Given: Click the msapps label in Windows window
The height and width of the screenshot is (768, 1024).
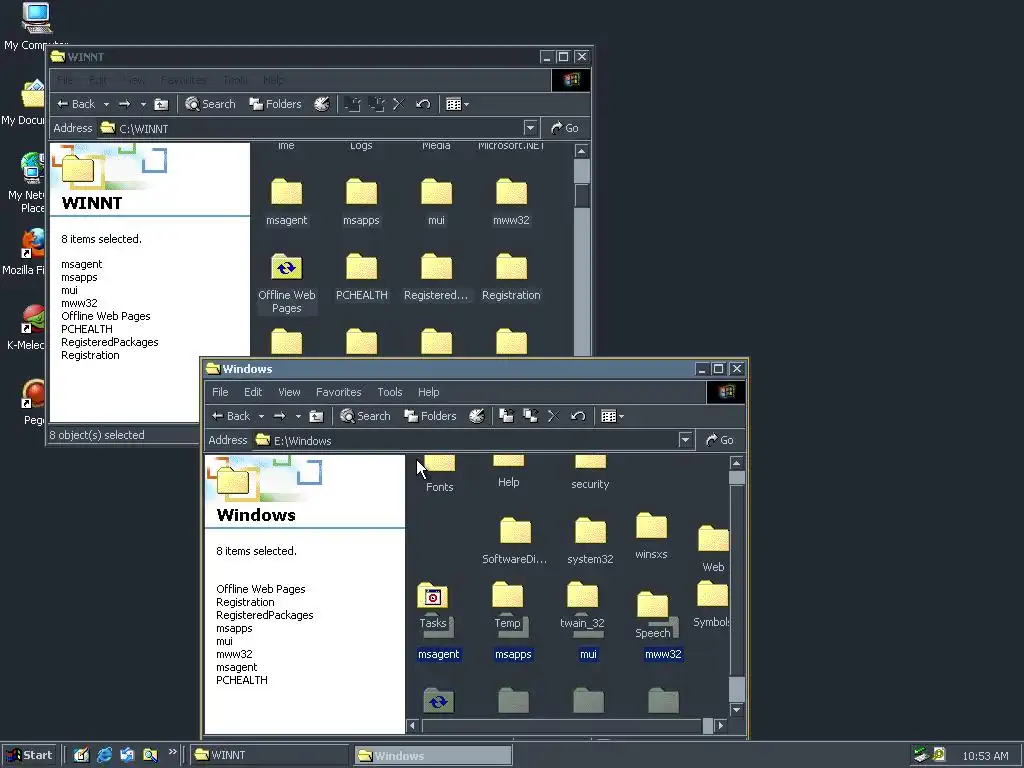Looking at the screenshot, I should pyautogui.click(x=513, y=654).
